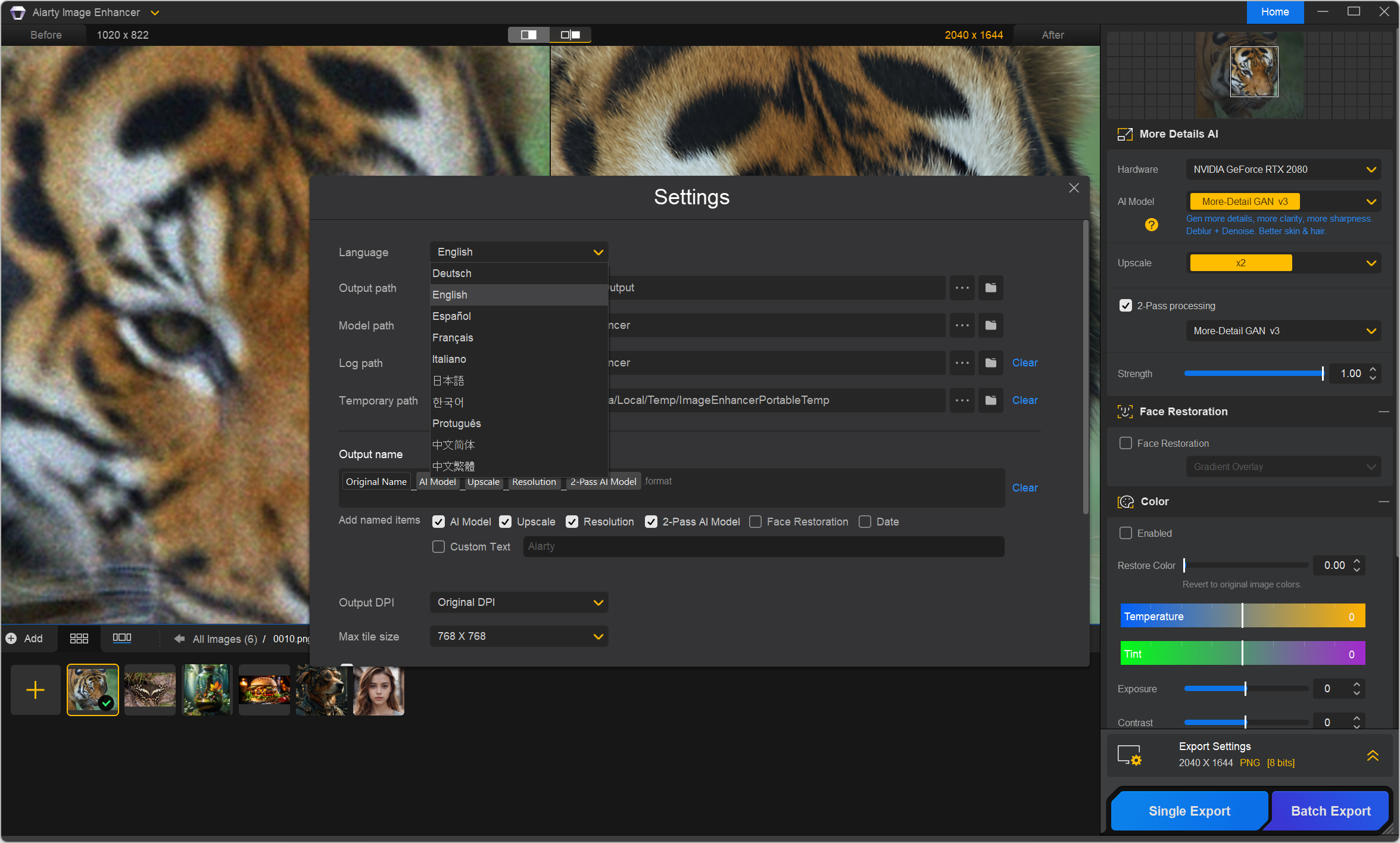Switch to grid thumbnail view
The image size is (1400, 843).
pyautogui.click(x=79, y=639)
